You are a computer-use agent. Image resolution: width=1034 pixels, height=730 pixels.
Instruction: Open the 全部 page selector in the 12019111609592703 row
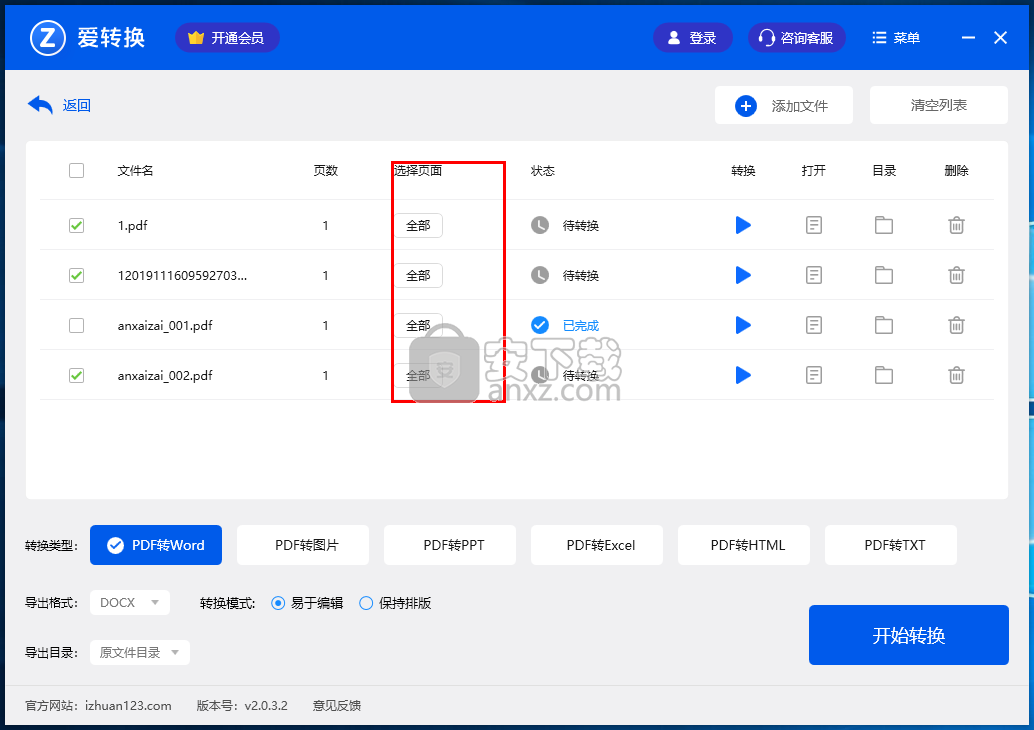pos(418,276)
